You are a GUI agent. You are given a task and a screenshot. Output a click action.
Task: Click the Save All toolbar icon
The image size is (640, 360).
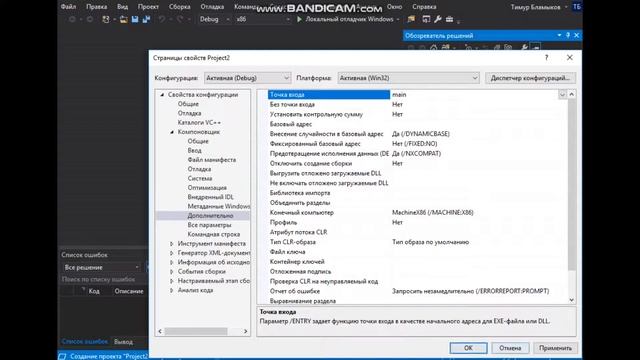(x=146, y=19)
